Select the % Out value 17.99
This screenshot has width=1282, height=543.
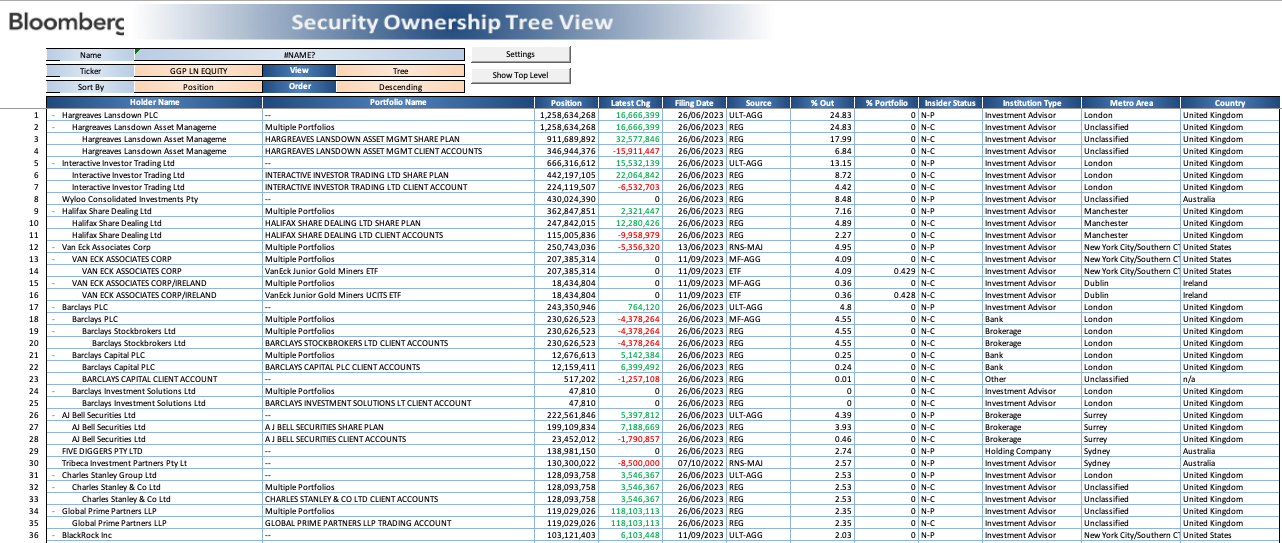click(x=822, y=139)
